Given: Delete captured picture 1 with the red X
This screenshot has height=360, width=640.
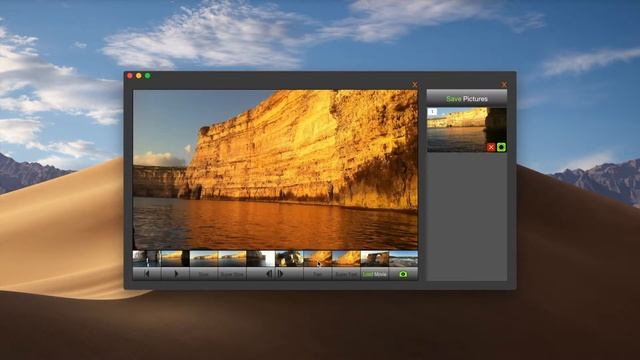Looking at the screenshot, I should click(491, 147).
